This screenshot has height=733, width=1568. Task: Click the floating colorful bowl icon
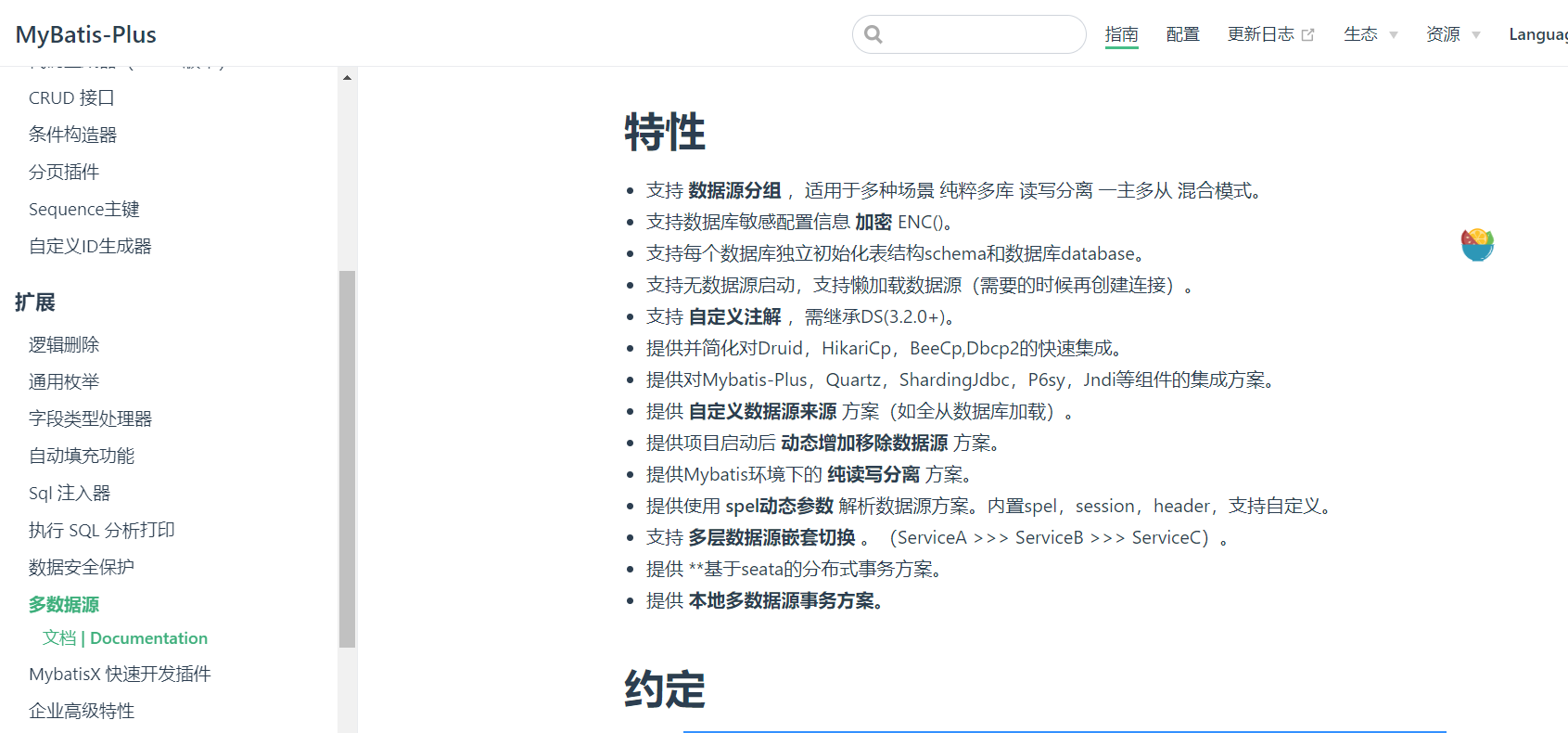point(1477,245)
